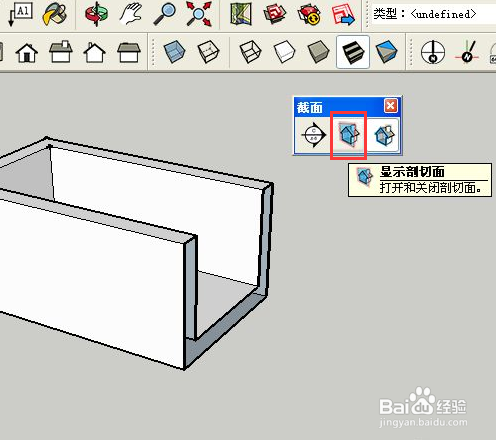Screen dimensions: 496x440
Task: Activate the Pan hand tool
Action: click(x=131, y=14)
